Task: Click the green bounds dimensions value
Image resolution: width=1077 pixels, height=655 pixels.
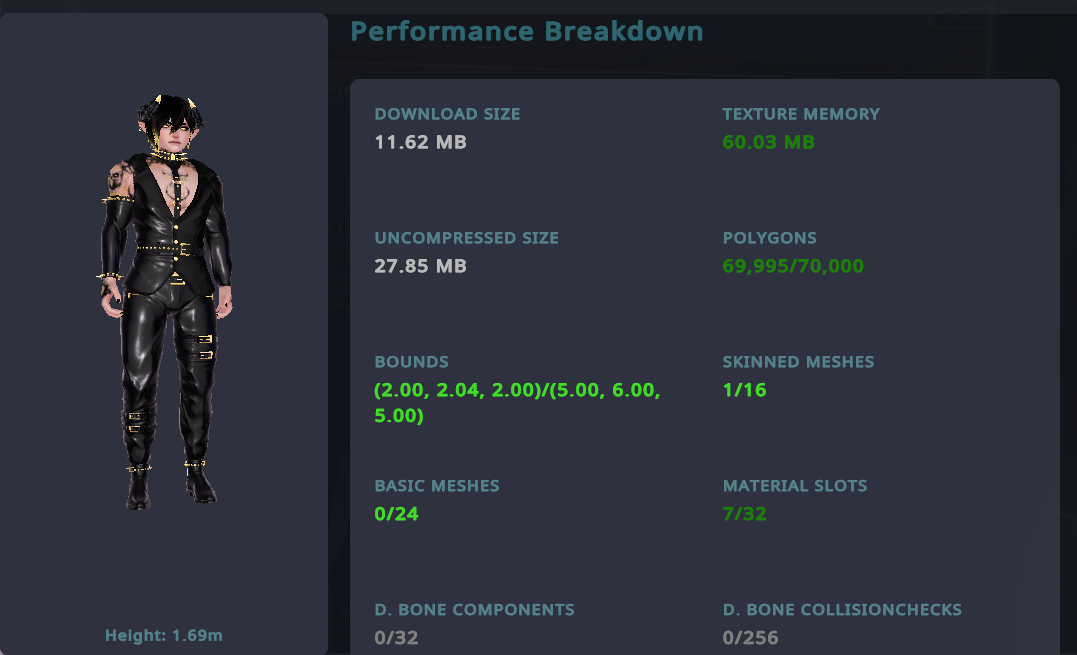Action: pos(517,402)
